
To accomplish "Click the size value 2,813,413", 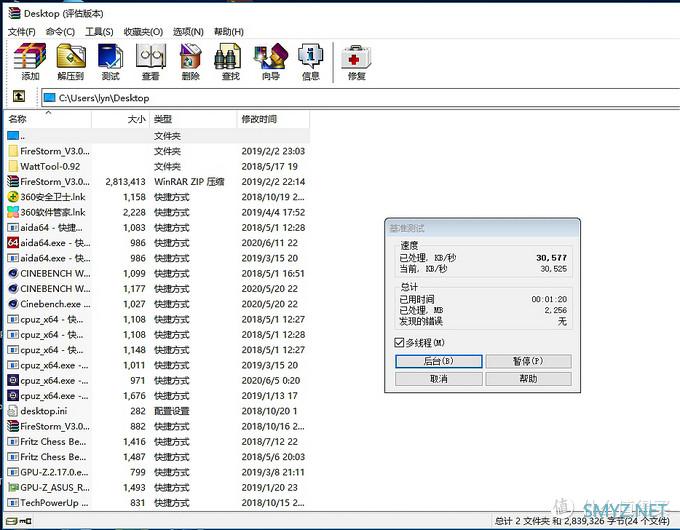I will [x=125, y=182].
